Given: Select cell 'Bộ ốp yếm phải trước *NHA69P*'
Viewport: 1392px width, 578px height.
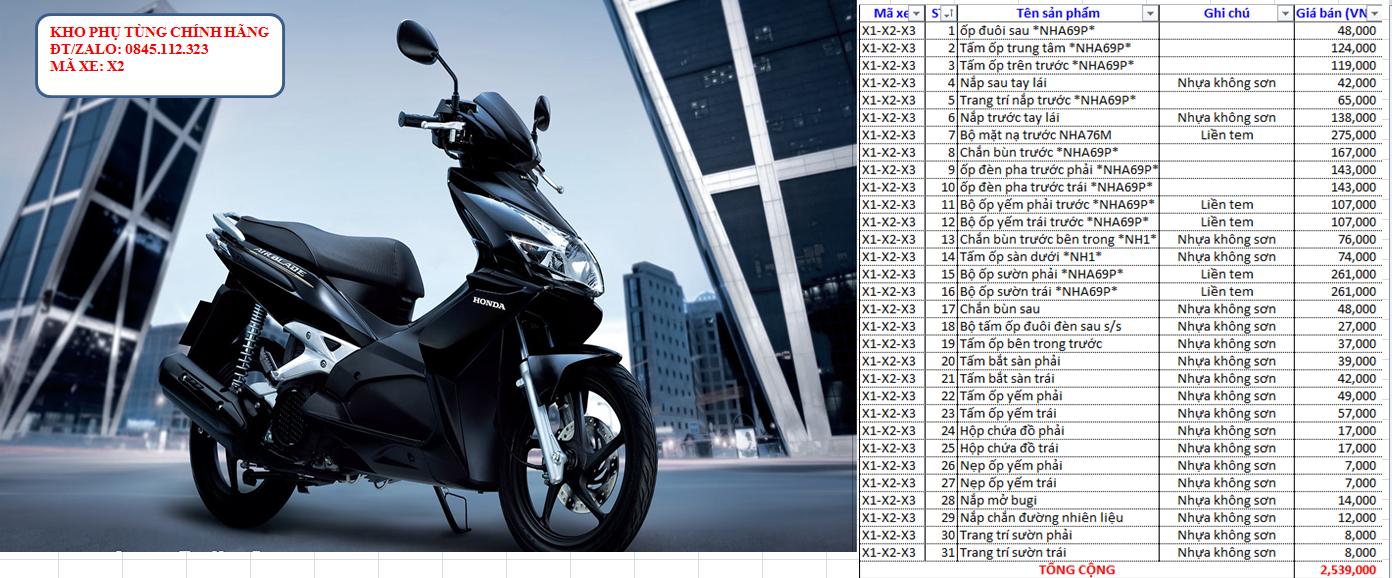Looking at the screenshot, I should click(x=1058, y=205).
